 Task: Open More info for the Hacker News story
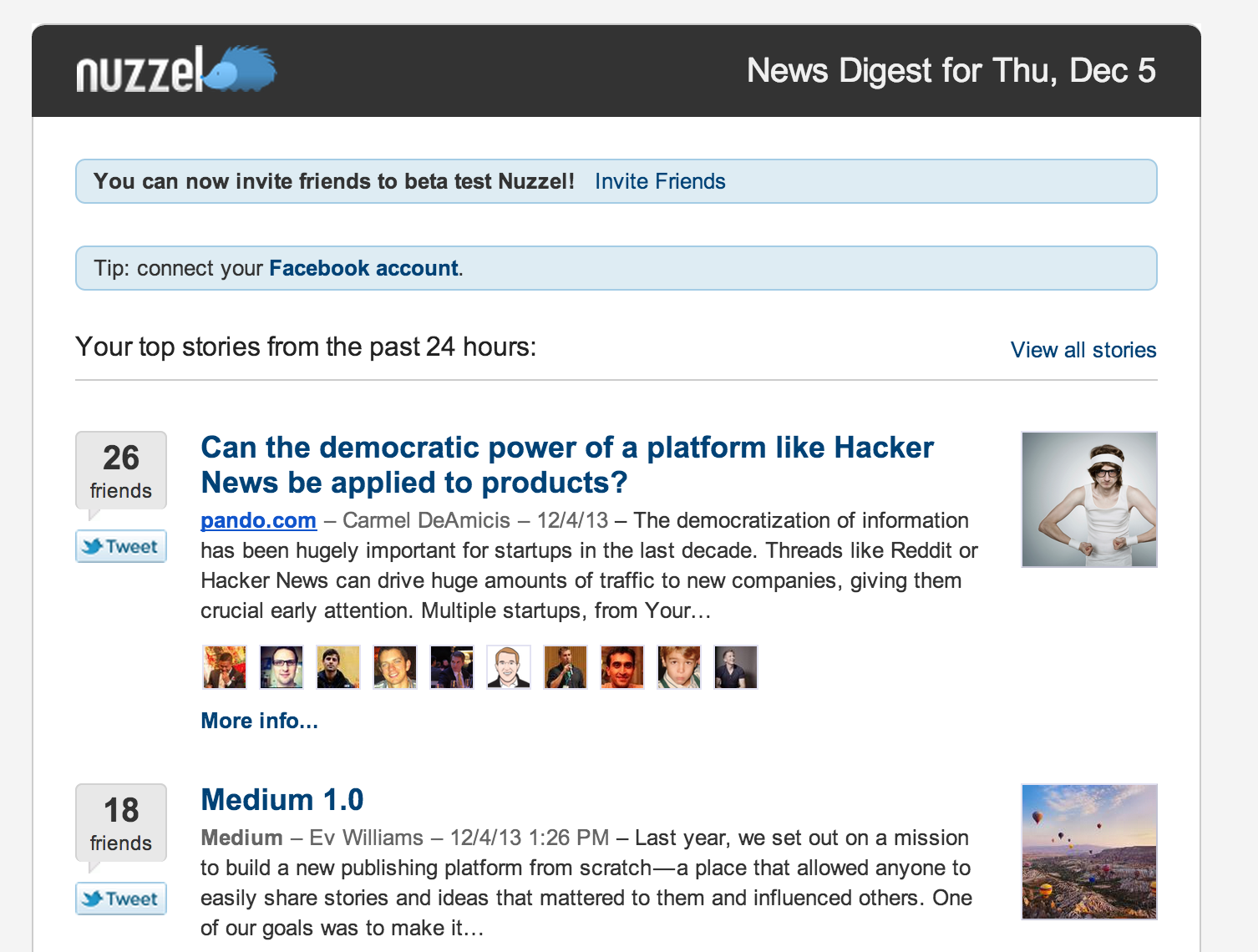point(260,721)
